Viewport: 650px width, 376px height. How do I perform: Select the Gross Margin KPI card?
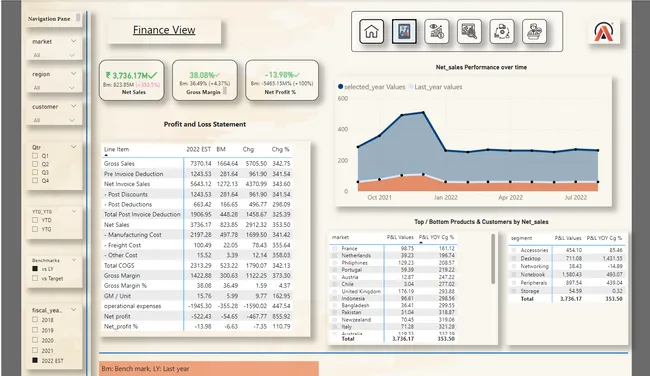[x=205, y=80]
